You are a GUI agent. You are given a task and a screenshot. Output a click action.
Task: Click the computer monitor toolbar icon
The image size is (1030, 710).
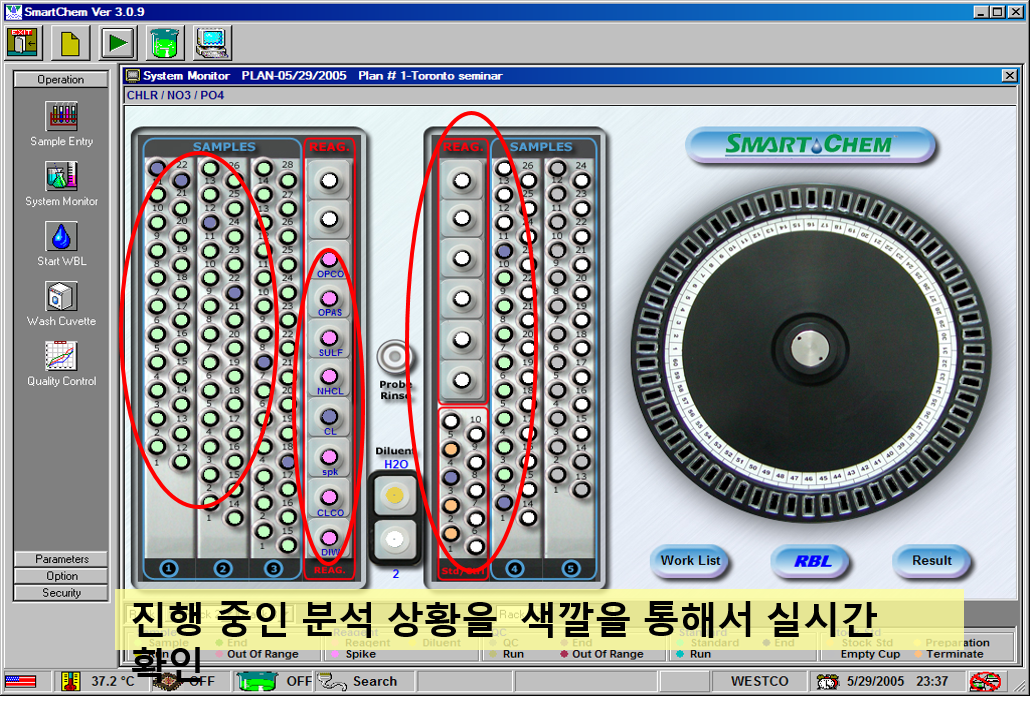click(212, 43)
